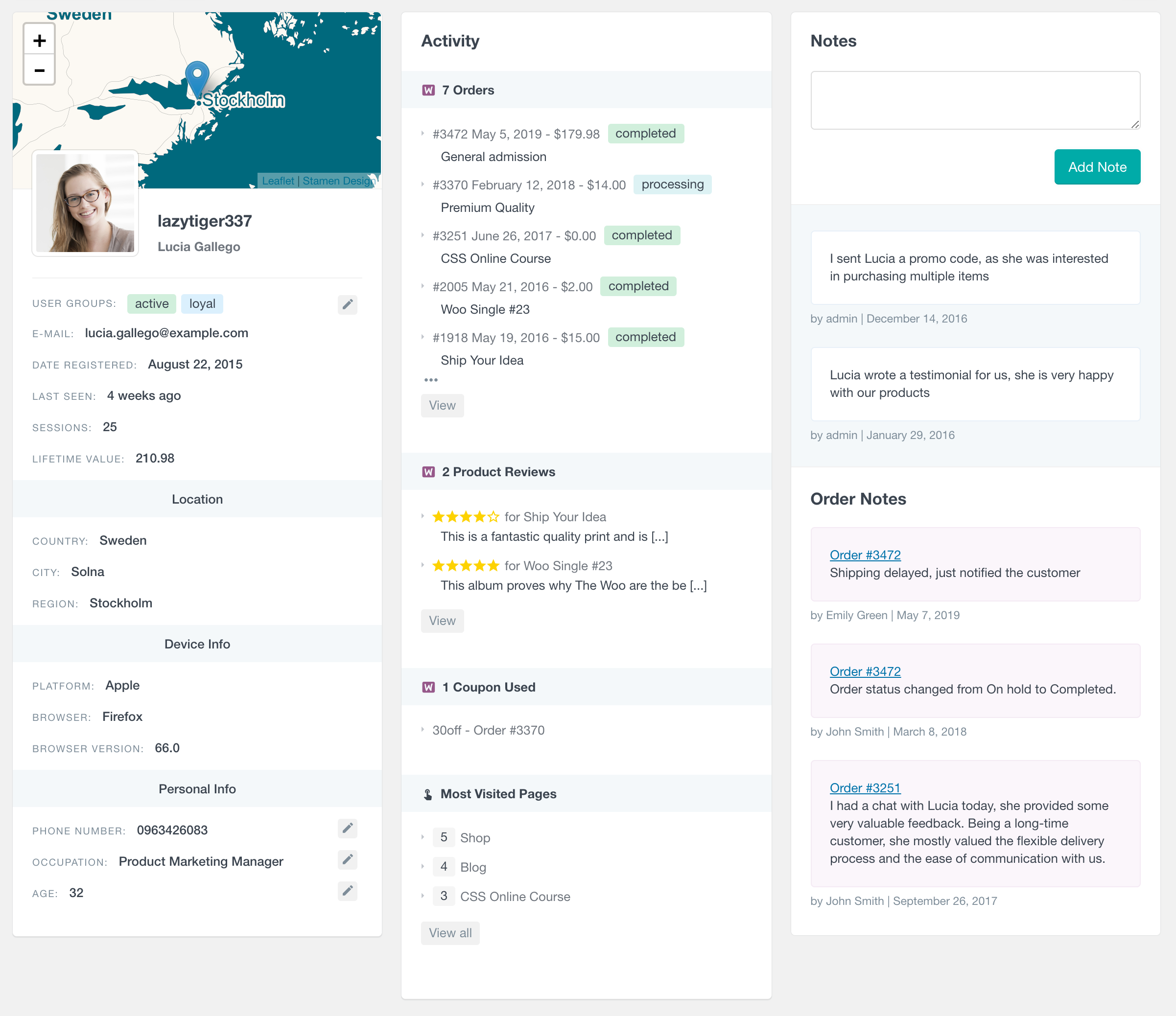Click the 1 Coupon Used section header
This screenshot has height=1016, width=1176.
(586, 687)
